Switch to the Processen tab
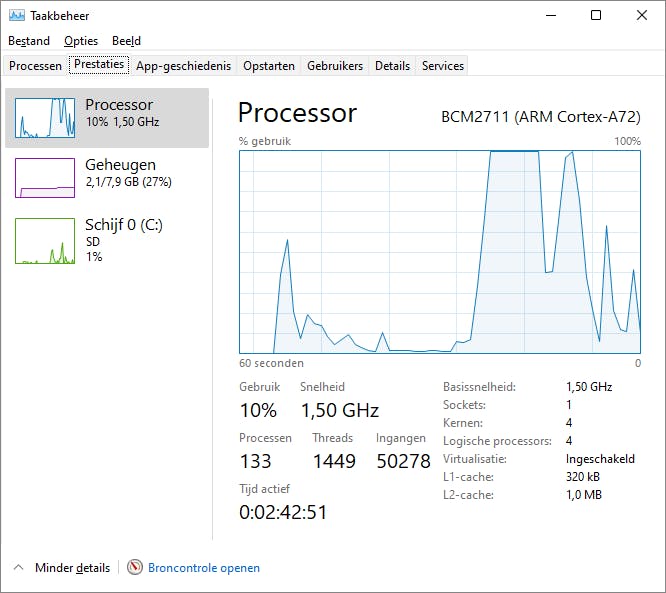This screenshot has height=593, width=666. click(35, 66)
